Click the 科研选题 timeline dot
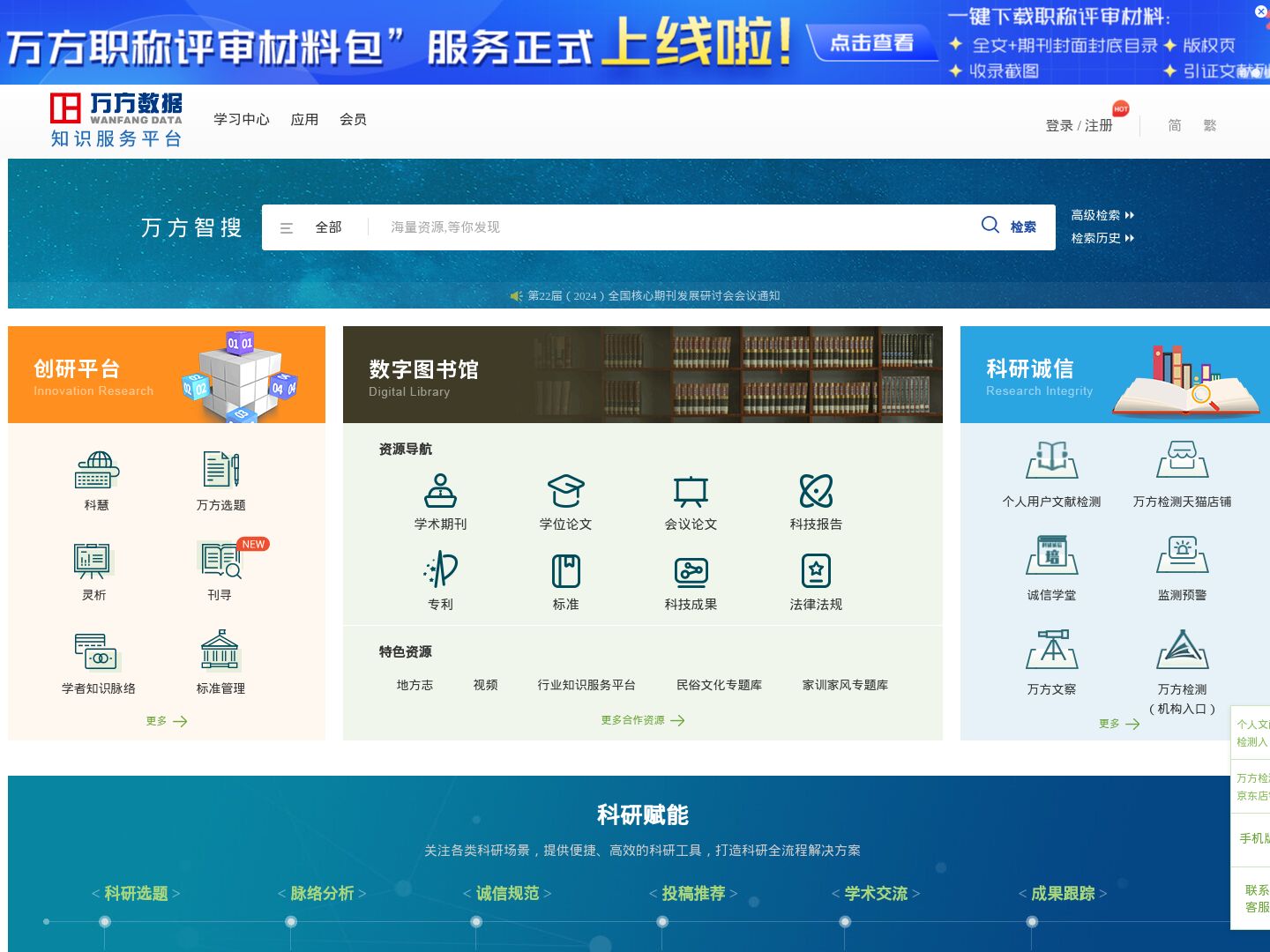 pyautogui.click(x=105, y=922)
